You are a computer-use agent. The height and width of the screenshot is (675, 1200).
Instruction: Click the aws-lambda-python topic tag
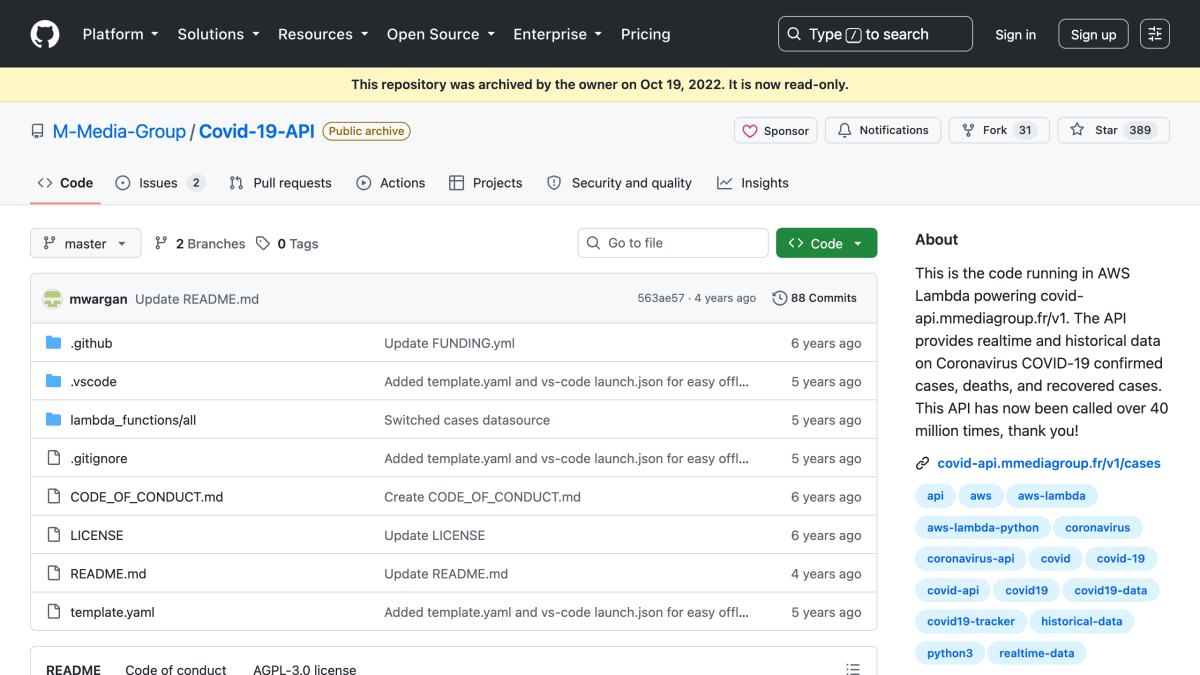tap(982, 527)
